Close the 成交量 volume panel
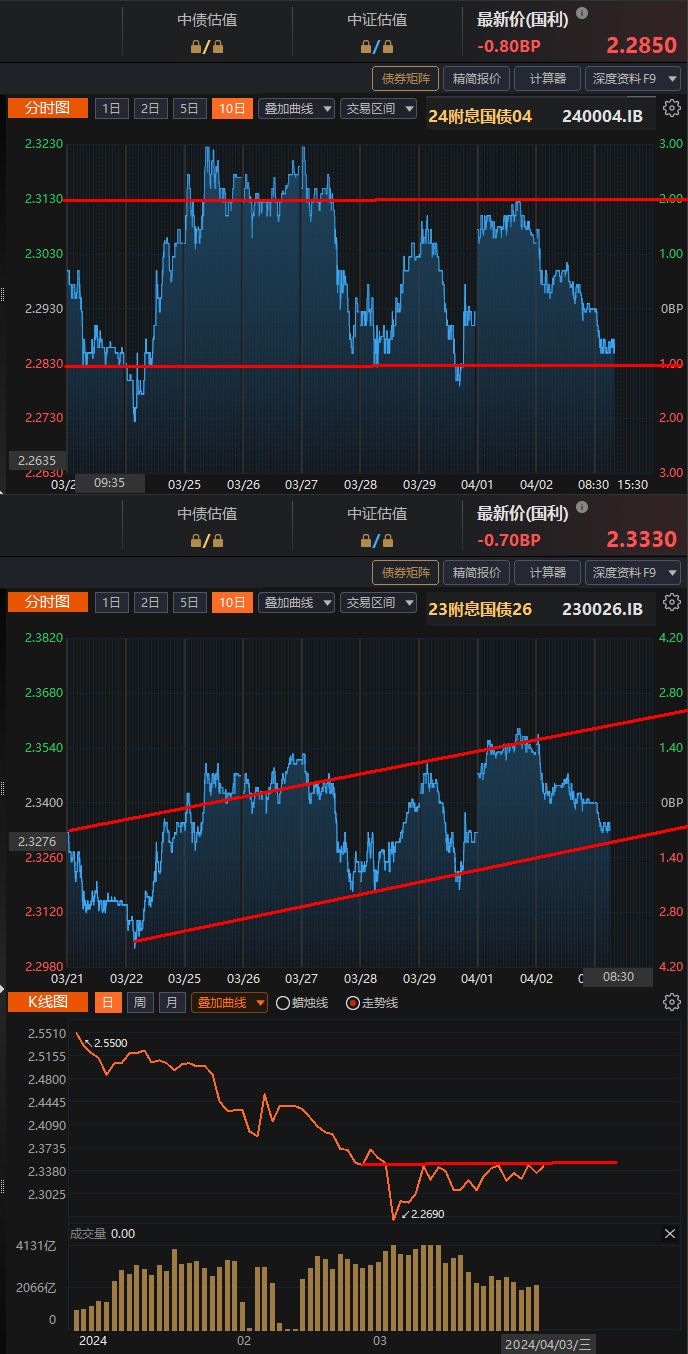The height and width of the screenshot is (1354, 688). point(670,1234)
